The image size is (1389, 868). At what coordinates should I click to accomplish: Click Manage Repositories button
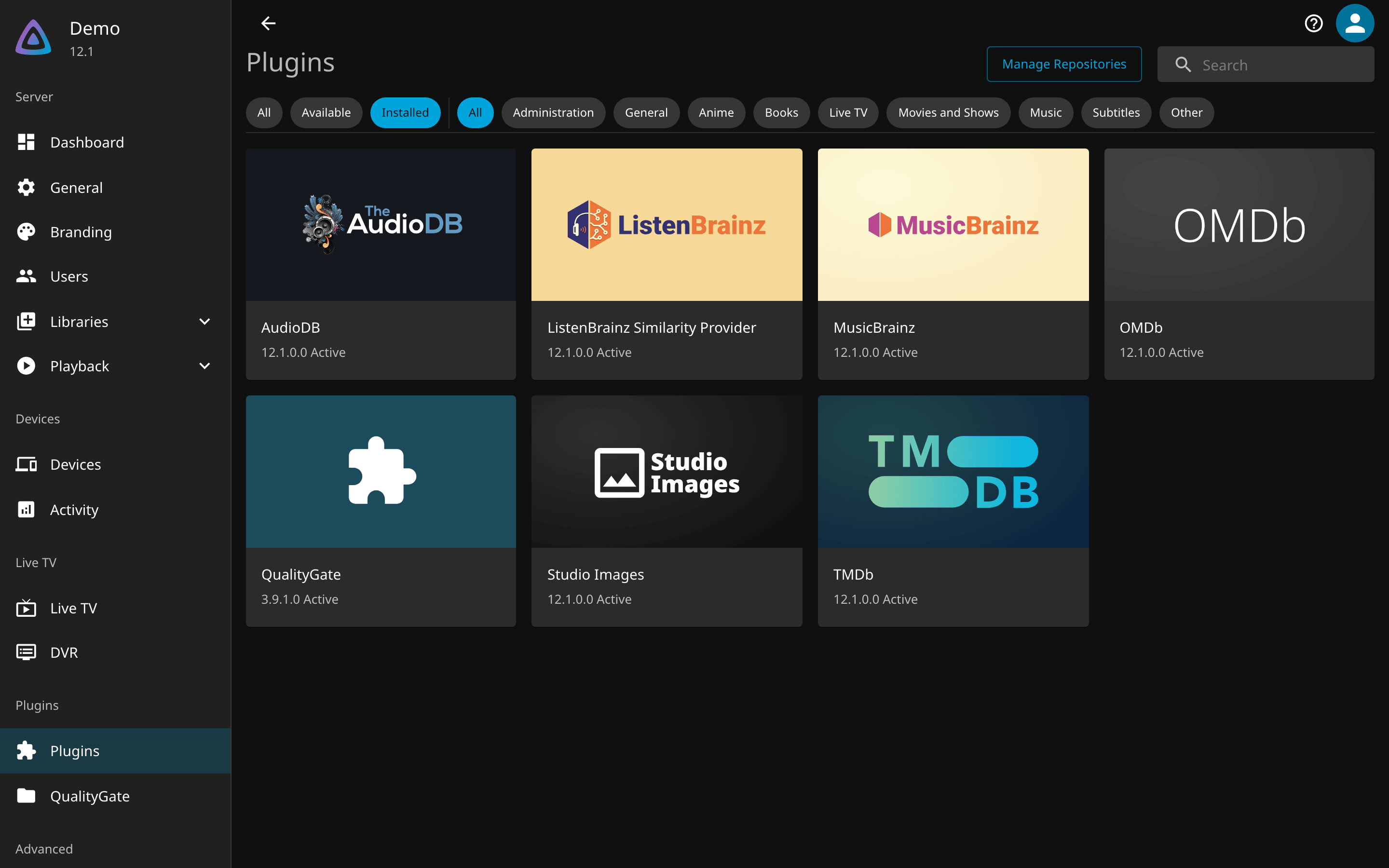(x=1064, y=64)
